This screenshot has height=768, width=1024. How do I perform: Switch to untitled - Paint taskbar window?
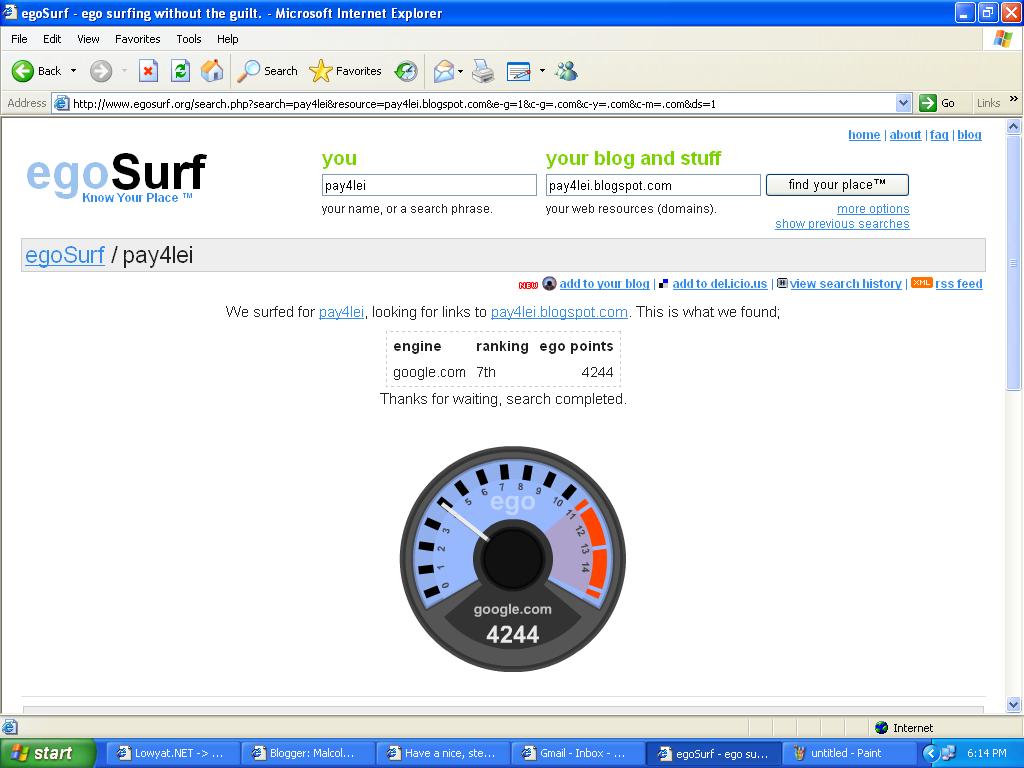(x=848, y=753)
